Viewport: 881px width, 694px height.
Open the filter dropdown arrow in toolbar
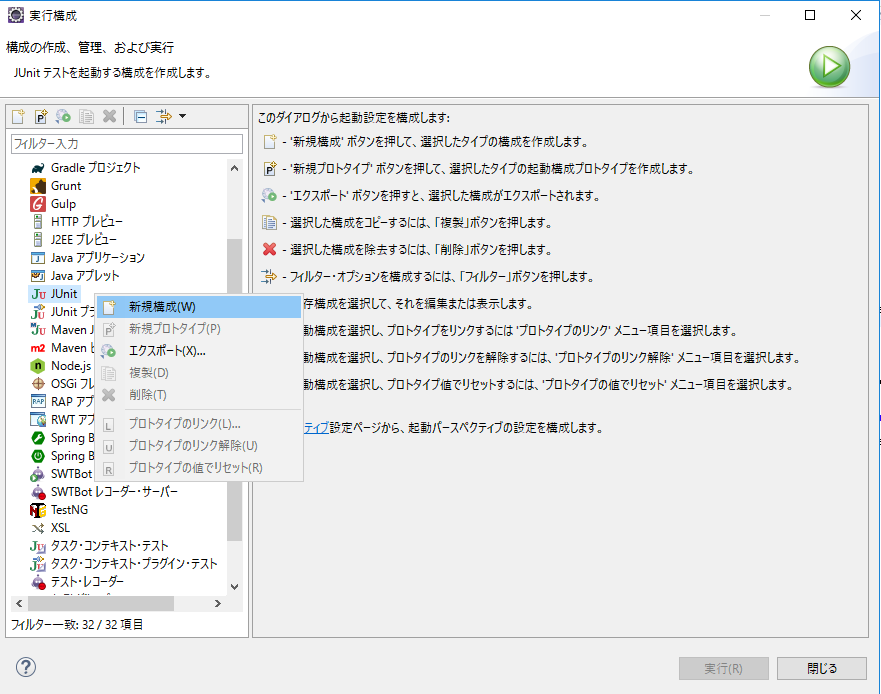pyautogui.click(x=183, y=117)
